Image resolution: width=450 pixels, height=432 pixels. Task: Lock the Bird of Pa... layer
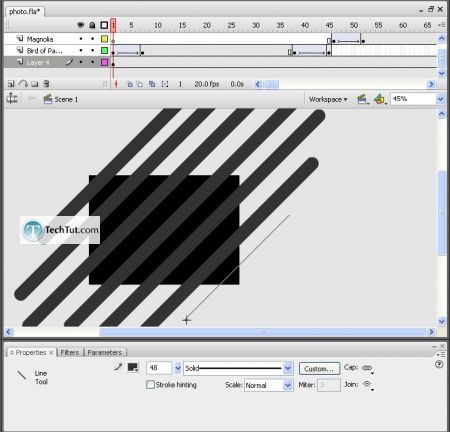click(92, 51)
